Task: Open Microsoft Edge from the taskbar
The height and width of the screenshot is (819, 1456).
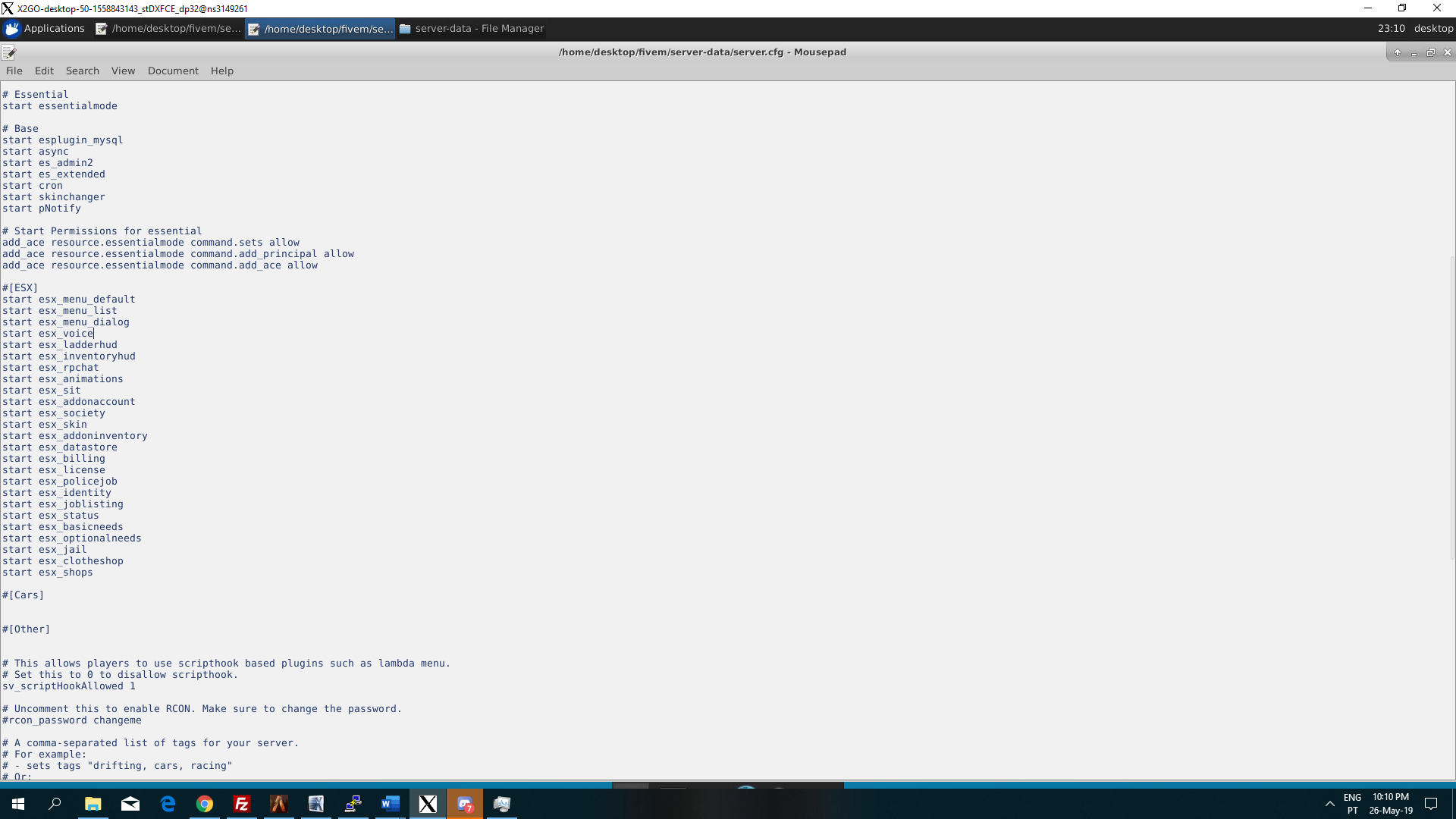Action: point(168,804)
